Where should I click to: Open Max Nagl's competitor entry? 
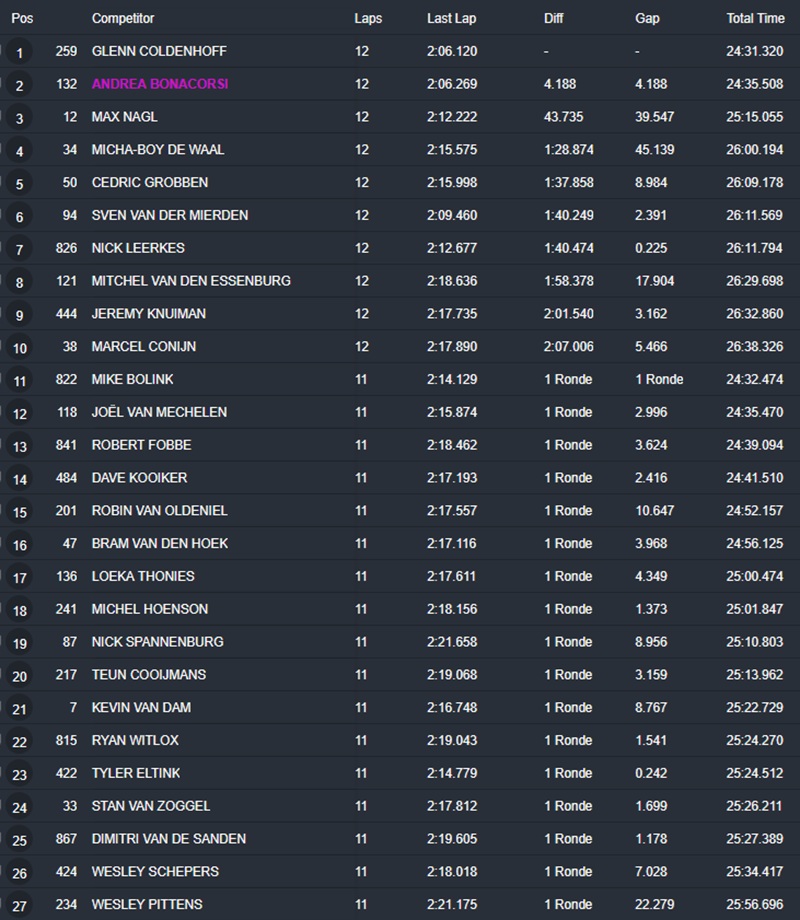[125, 117]
